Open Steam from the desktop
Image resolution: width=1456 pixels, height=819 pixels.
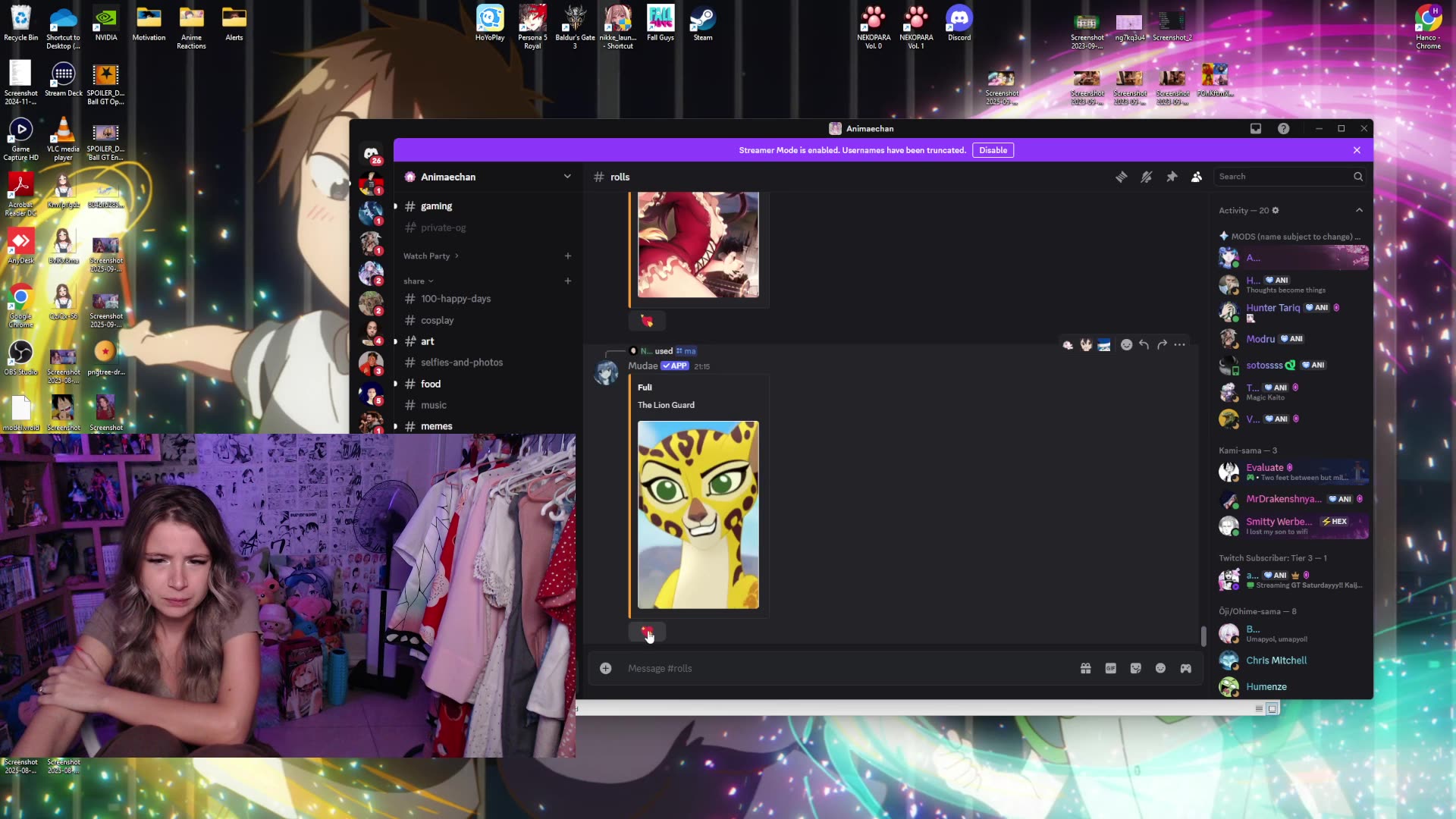pyautogui.click(x=701, y=17)
